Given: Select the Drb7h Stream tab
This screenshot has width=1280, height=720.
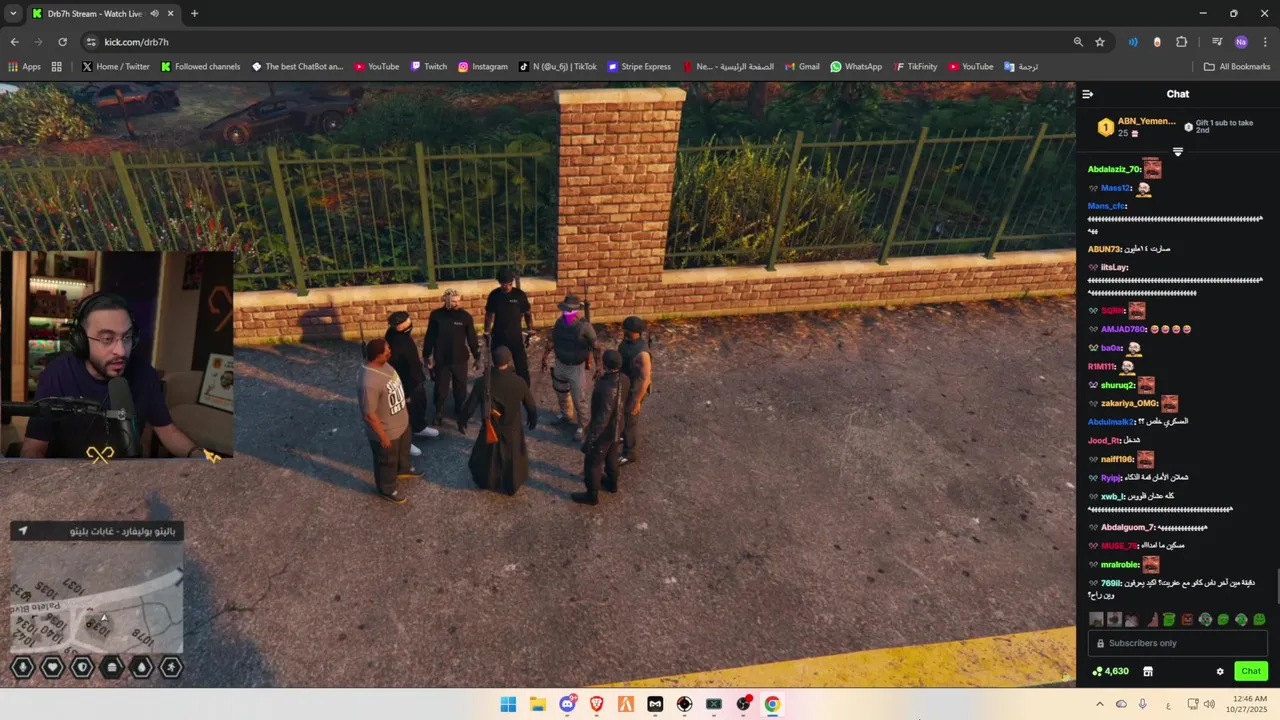Looking at the screenshot, I should pyautogui.click(x=103, y=14).
